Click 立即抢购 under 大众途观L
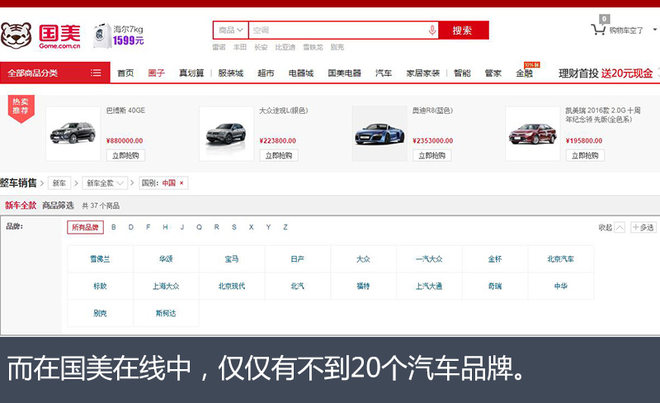 pos(279,155)
